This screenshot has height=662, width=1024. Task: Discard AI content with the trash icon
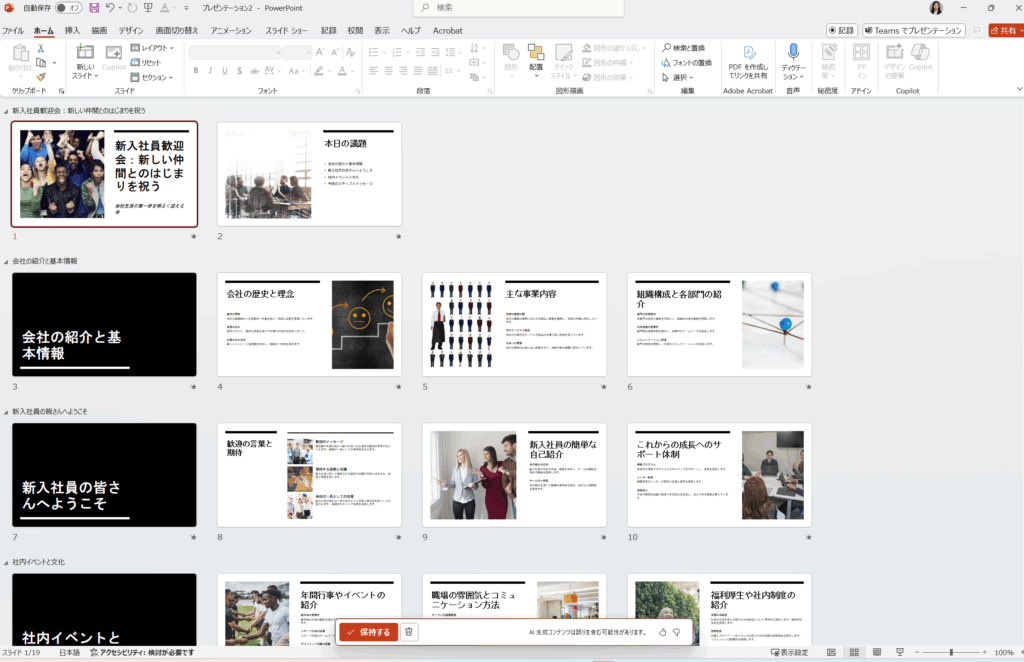(408, 632)
